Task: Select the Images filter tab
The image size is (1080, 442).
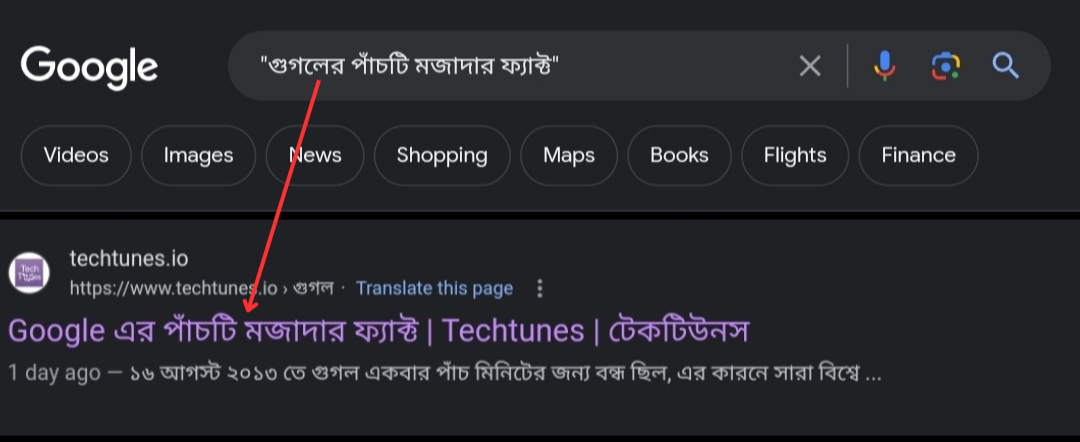Action: [198, 155]
